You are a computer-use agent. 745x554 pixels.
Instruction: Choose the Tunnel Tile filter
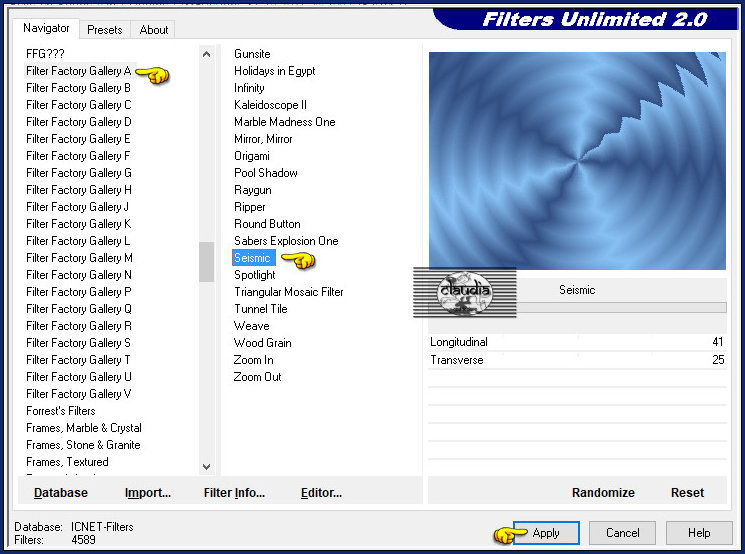pos(261,309)
